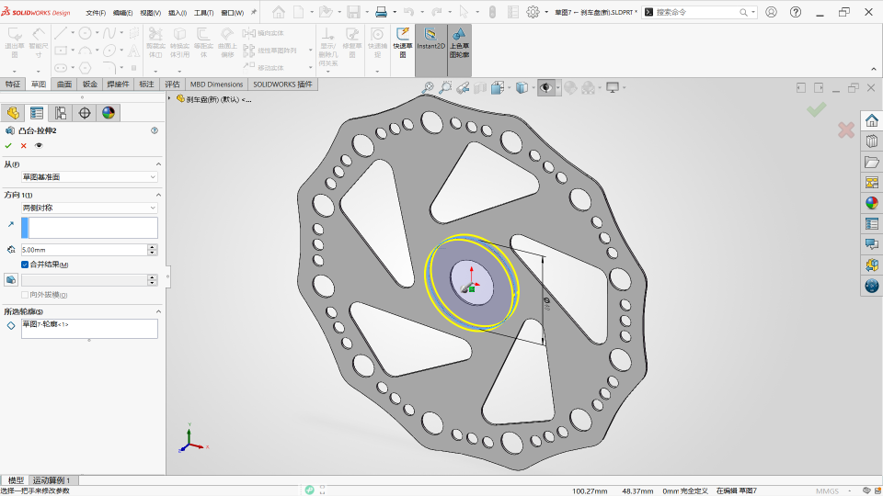Collapse the Selected Contours (所选轮廓) section

(158, 311)
